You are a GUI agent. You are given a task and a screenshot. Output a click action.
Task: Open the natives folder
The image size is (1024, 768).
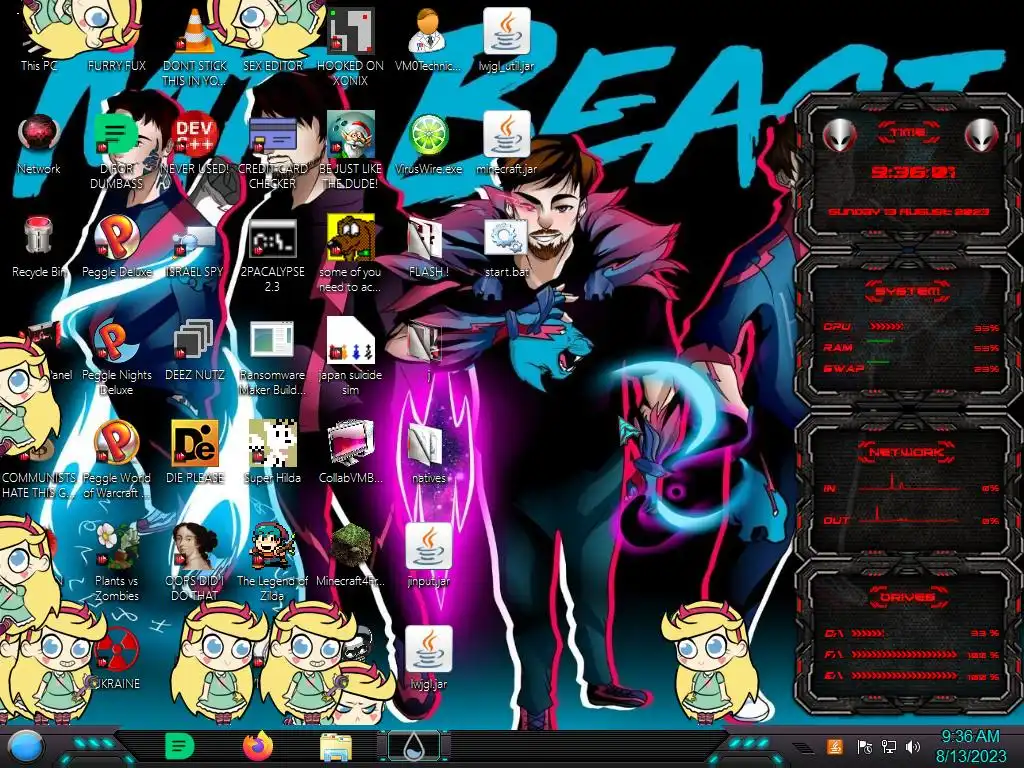tap(428, 452)
